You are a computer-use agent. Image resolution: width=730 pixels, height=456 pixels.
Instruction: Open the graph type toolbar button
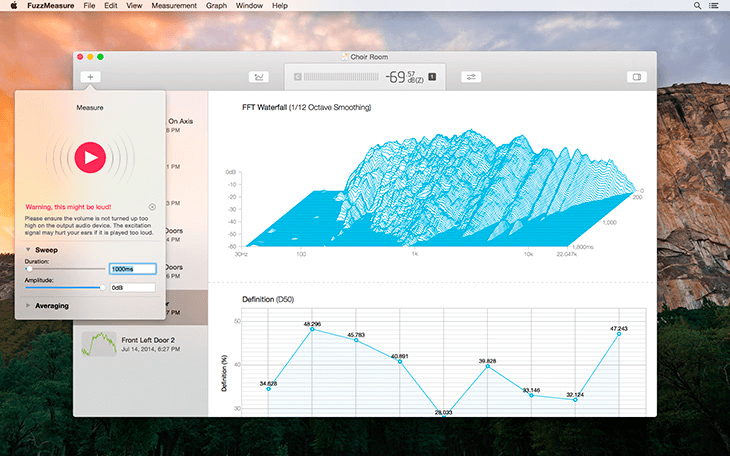tap(259, 77)
